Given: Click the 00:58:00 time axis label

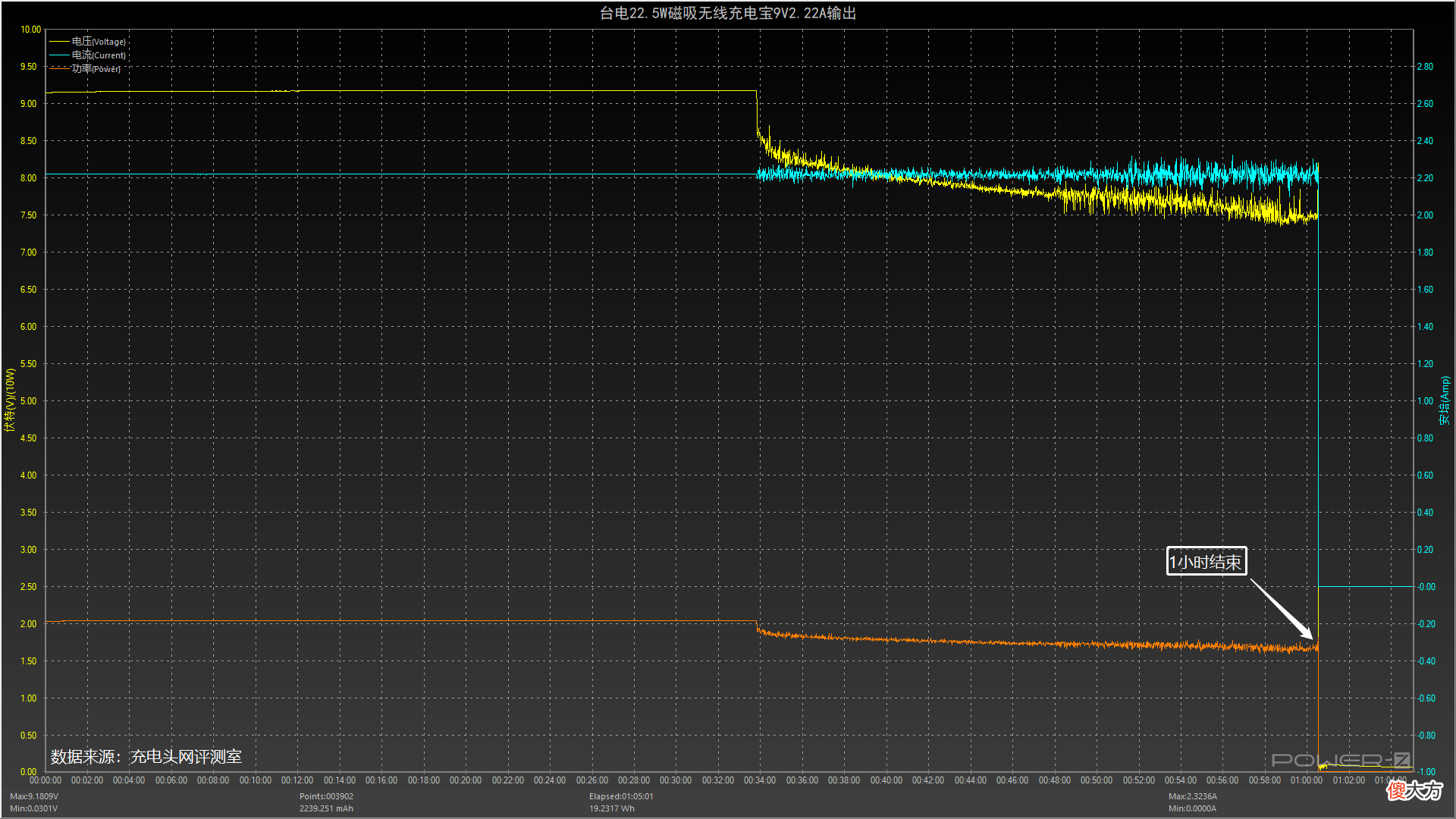Looking at the screenshot, I should [x=1265, y=780].
